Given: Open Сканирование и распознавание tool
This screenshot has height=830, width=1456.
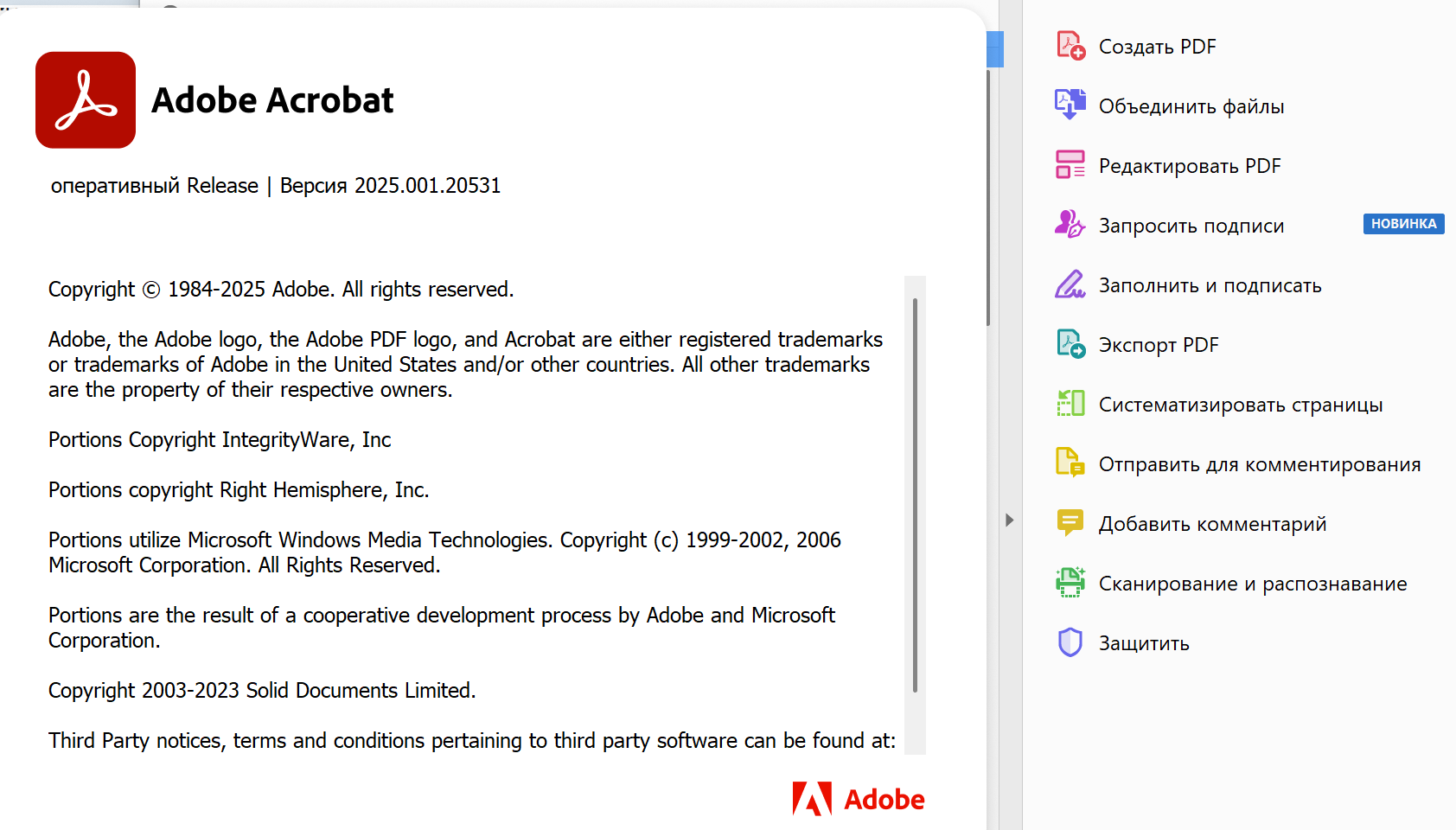Looking at the screenshot, I should point(1253,584).
